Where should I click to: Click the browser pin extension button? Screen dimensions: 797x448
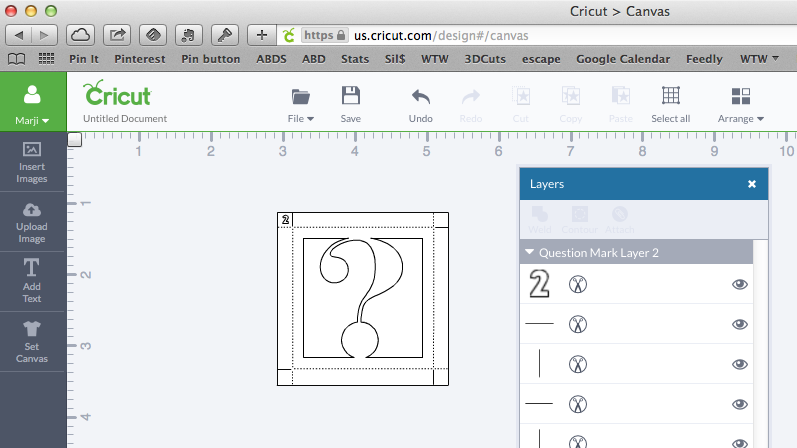tap(225, 35)
